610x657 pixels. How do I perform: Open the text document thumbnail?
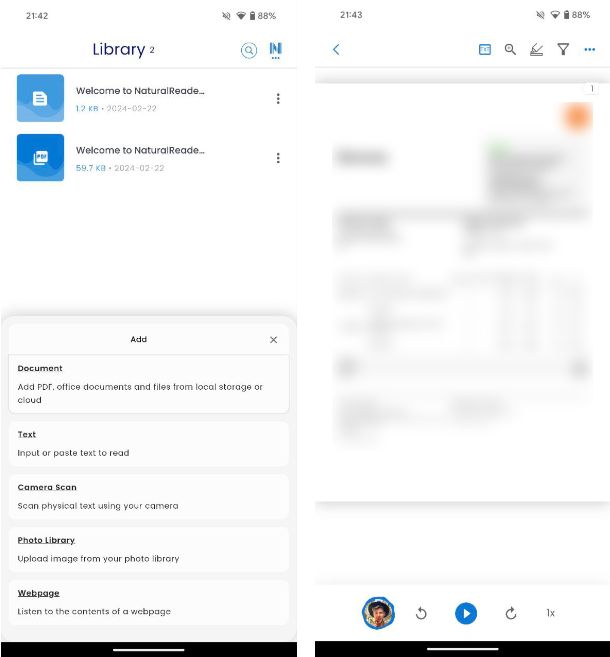40,98
